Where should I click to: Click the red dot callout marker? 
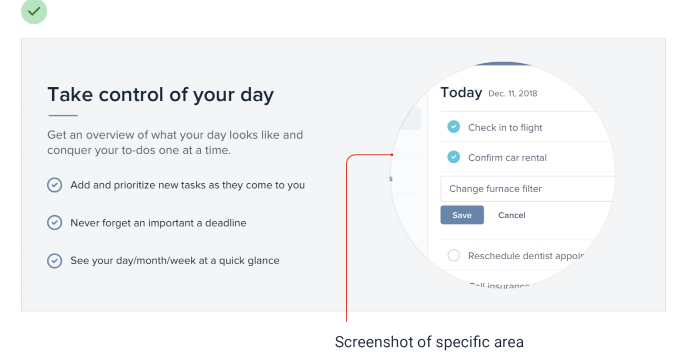392,155
